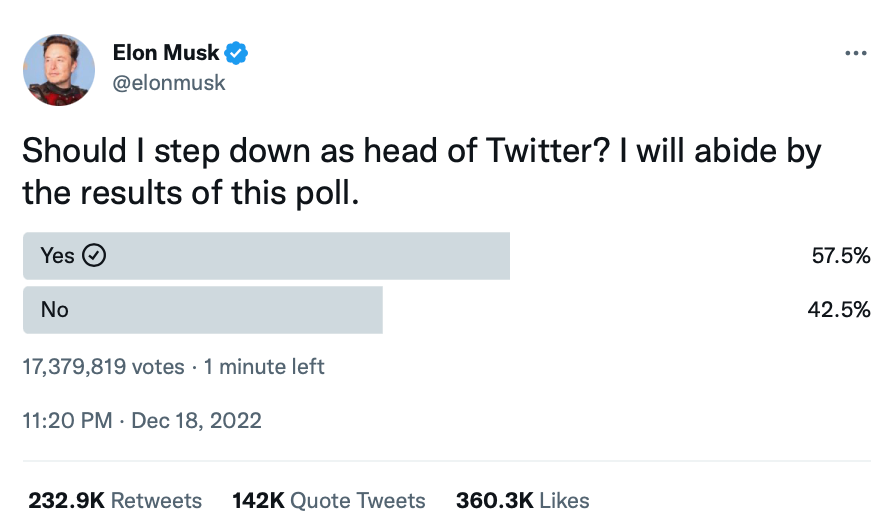The width and height of the screenshot is (886, 524).
Task: Click the checkmark icon beside Yes
Action: [93, 256]
